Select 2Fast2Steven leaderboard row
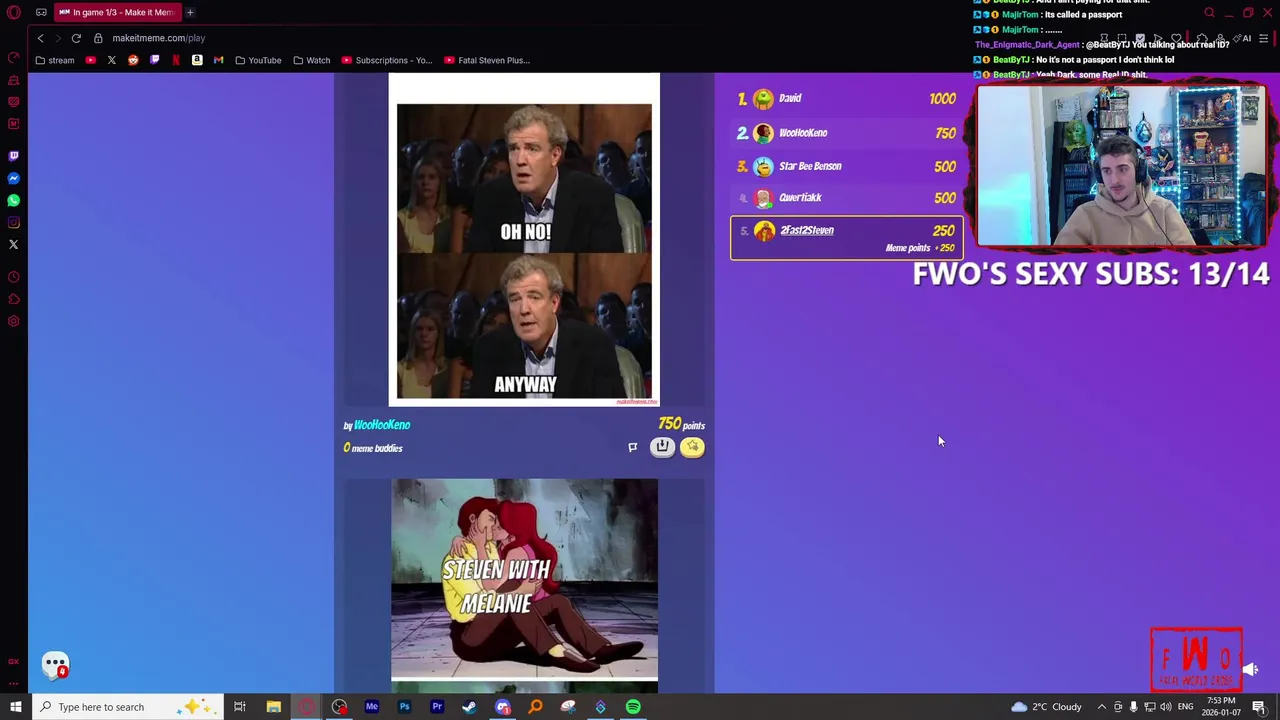Screen dimensions: 1280x720 tap(846, 238)
